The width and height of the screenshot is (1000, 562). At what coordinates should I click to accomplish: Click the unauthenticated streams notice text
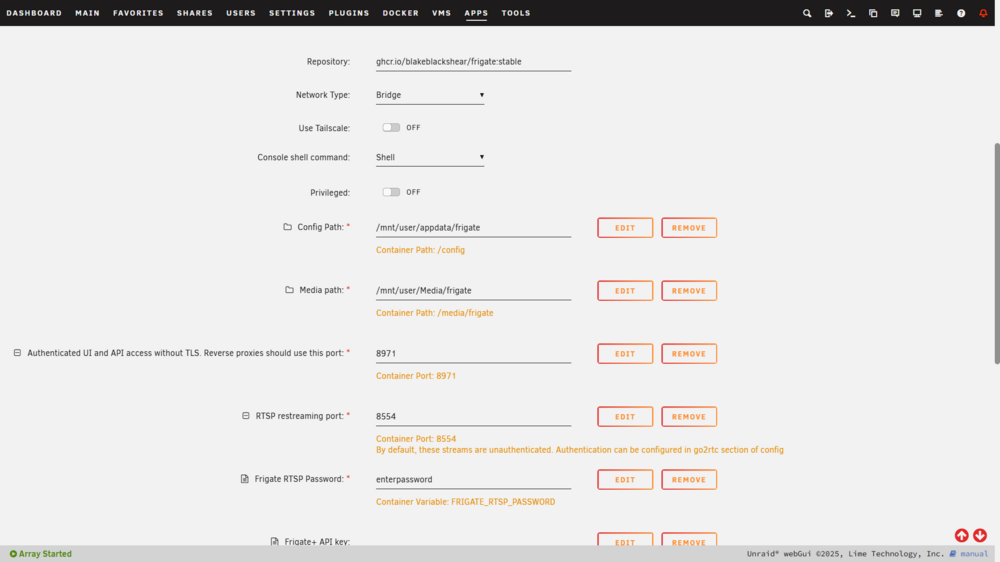pyautogui.click(x=580, y=450)
